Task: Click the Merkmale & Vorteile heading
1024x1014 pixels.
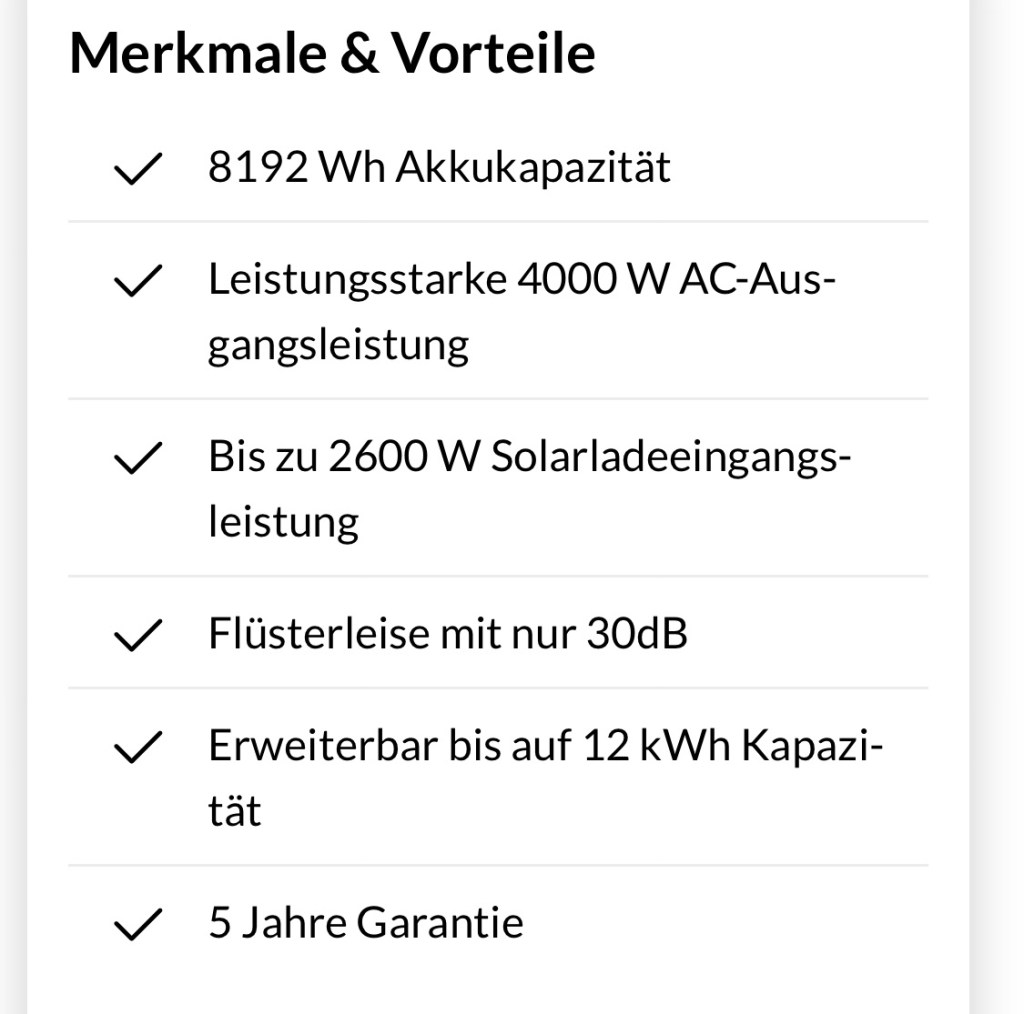Action: tap(332, 53)
